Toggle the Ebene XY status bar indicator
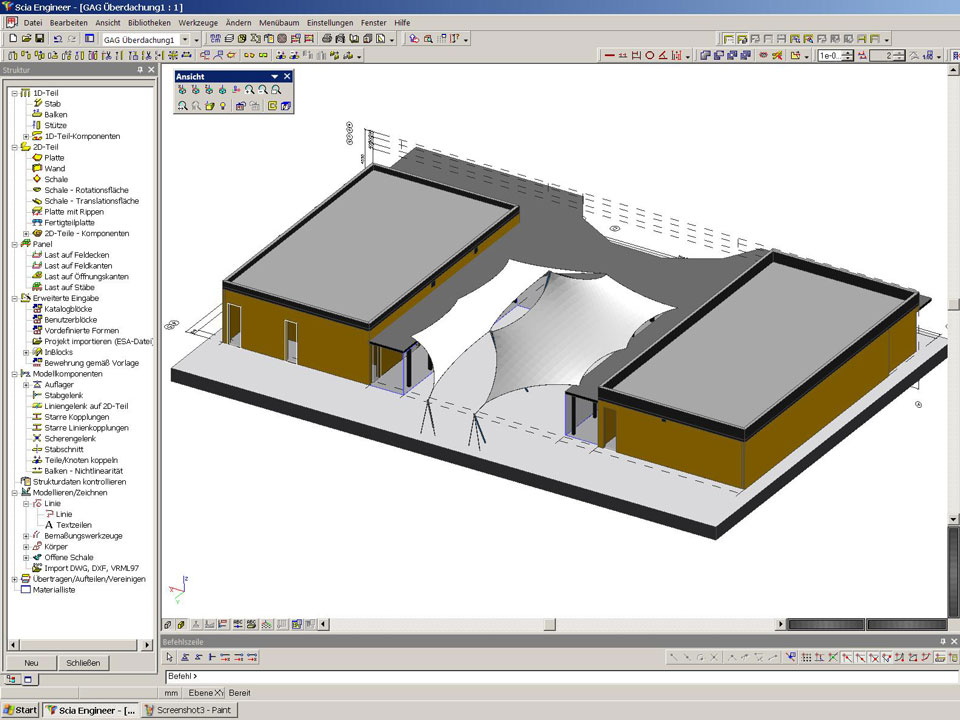 207,692
